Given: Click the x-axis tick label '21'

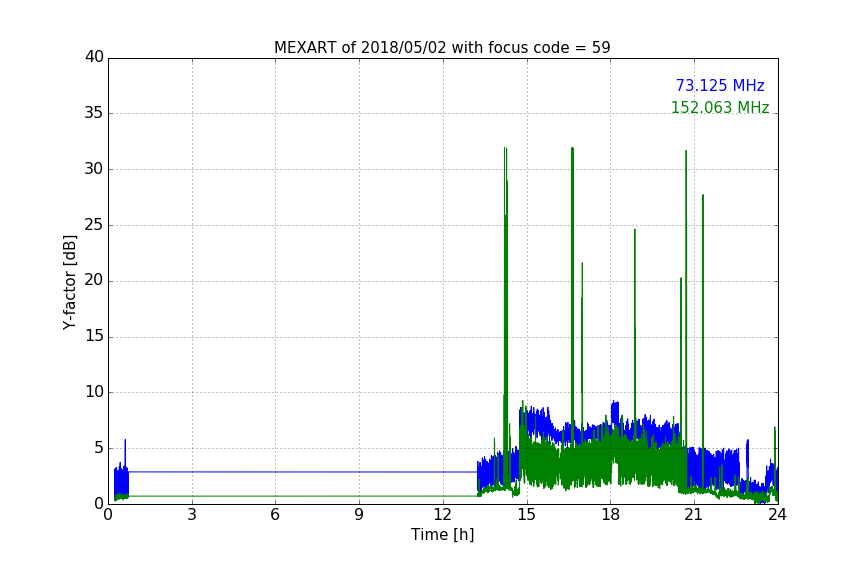Looking at the screenshot, I should [694, 515].
